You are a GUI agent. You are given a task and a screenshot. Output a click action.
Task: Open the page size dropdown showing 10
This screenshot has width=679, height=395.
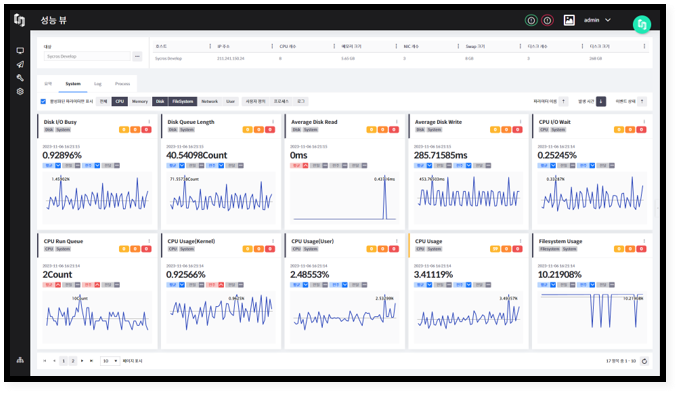coord(110,361)
